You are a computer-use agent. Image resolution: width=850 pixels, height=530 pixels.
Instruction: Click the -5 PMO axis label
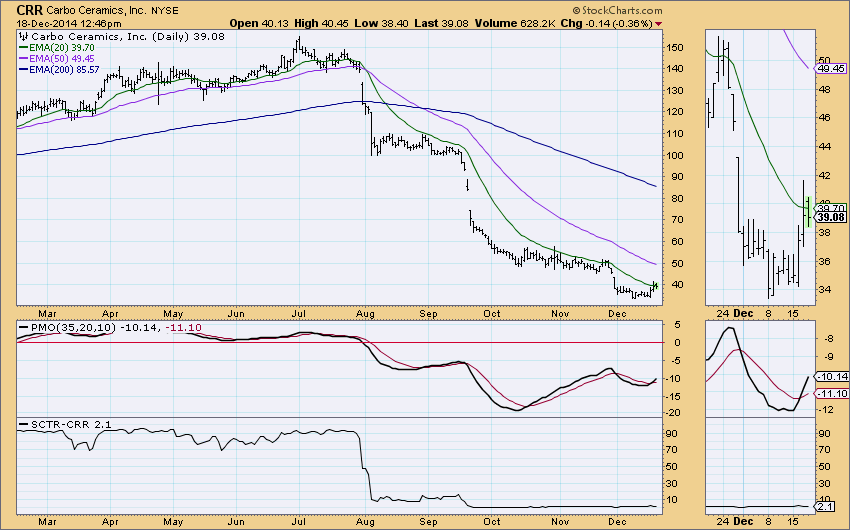(x=674, y=361)
